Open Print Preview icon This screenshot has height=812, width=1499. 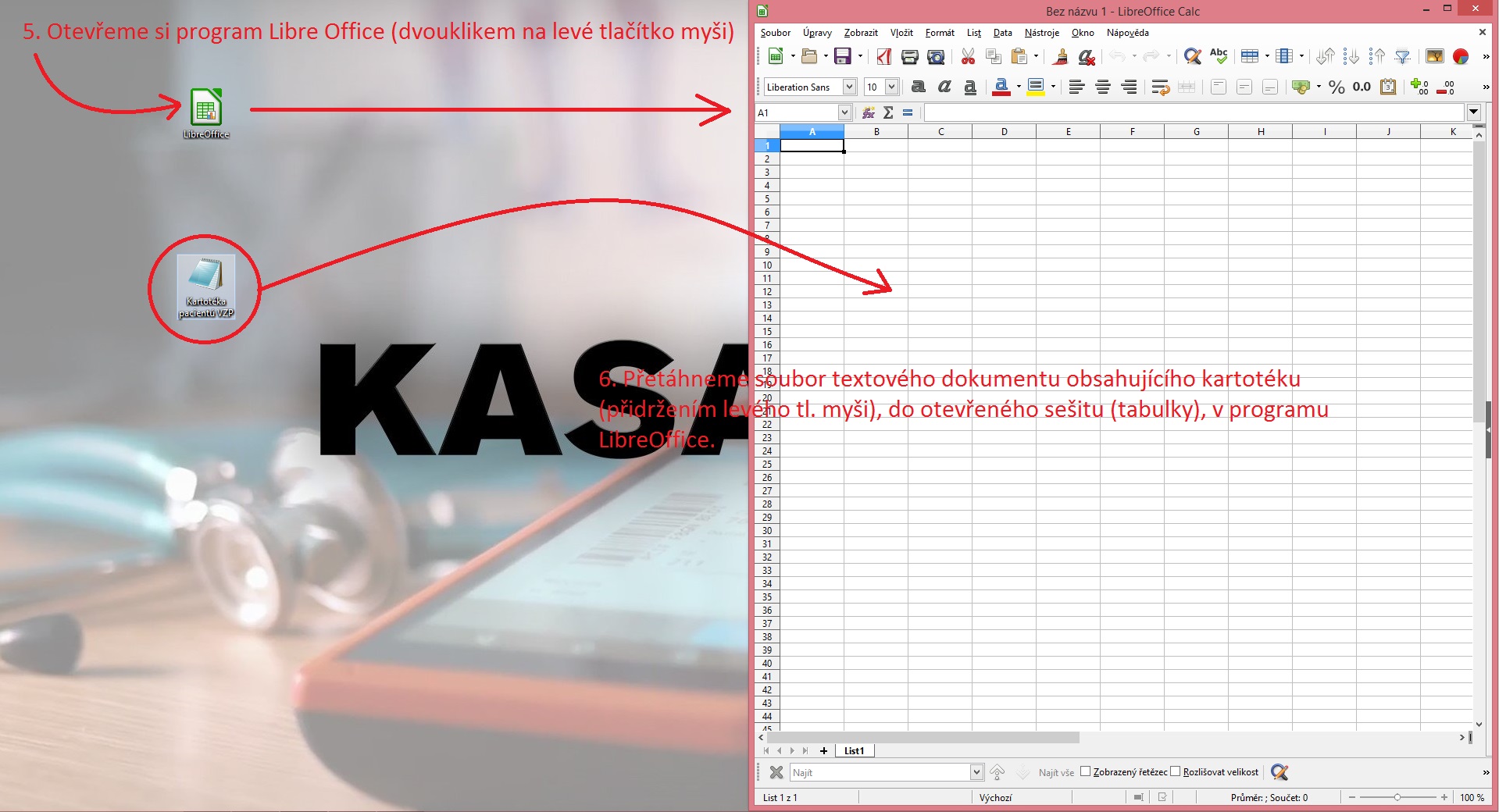(x=936, y=56)
